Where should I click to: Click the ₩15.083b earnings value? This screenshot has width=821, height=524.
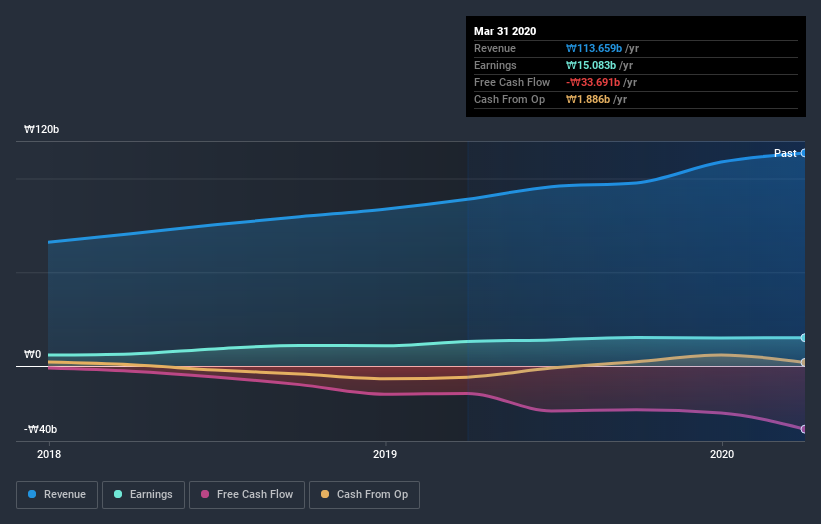click(x=591, y=65)
